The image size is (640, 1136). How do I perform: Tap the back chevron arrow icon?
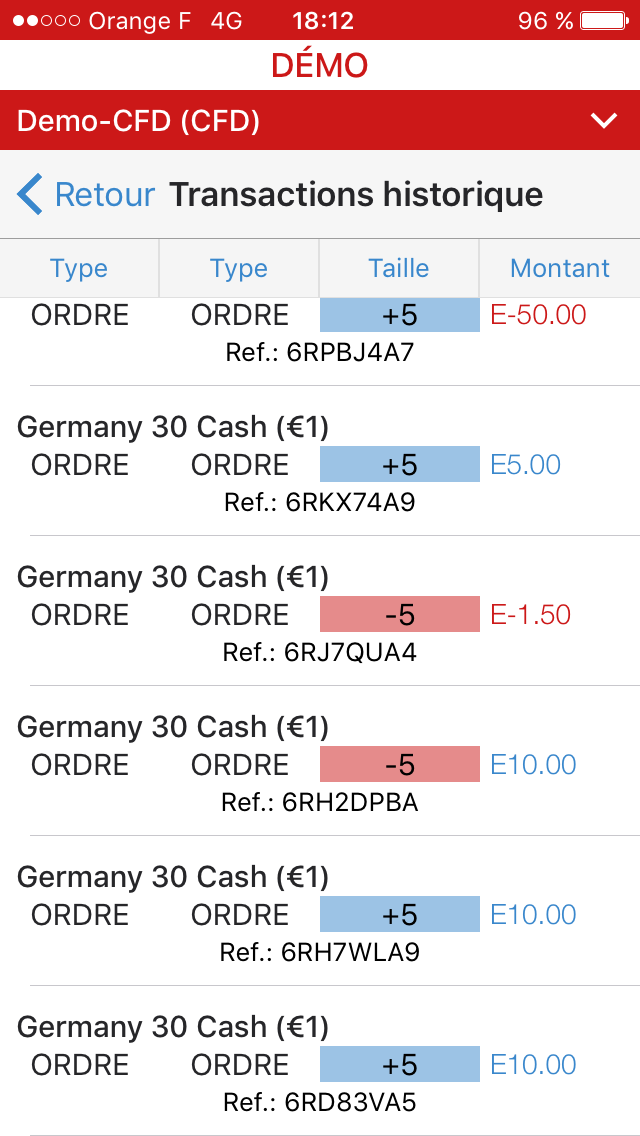[x=31, y=194]
